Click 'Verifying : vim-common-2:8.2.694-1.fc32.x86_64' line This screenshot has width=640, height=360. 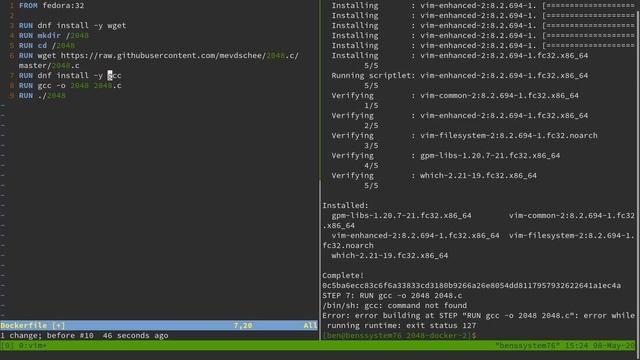click(x=455, y=96)
